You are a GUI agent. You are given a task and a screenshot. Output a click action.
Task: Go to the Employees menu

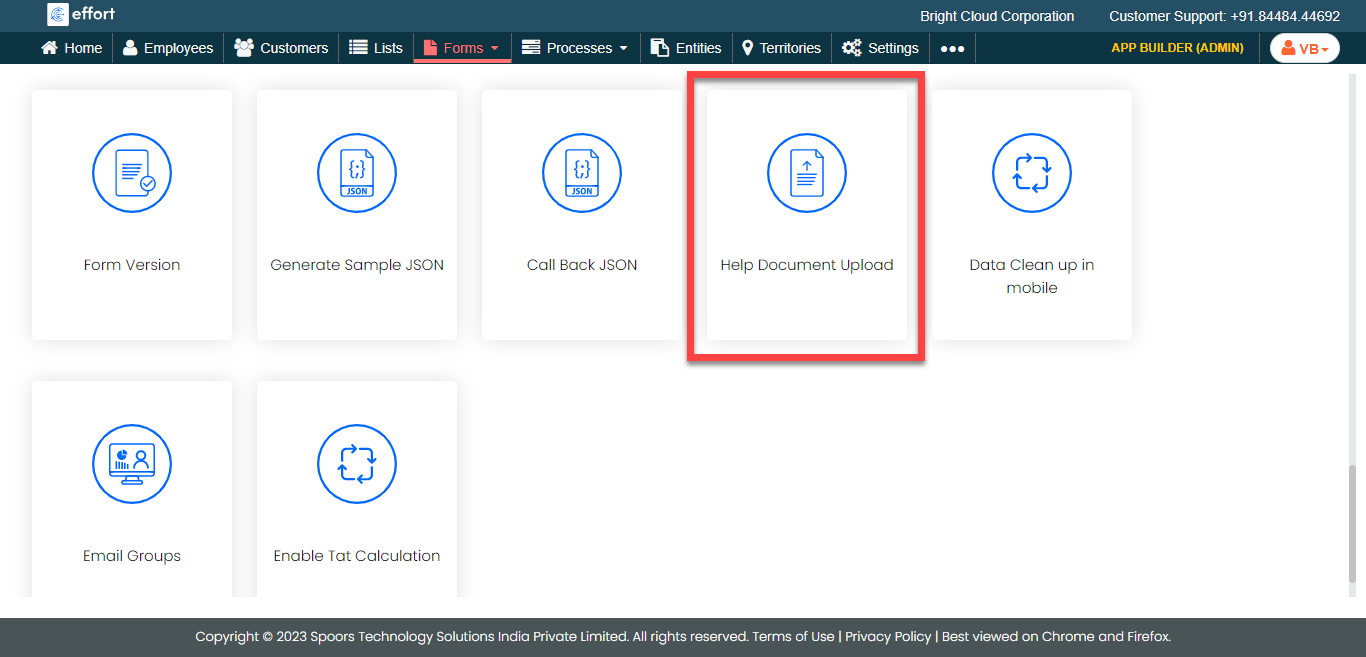point(168,48)
